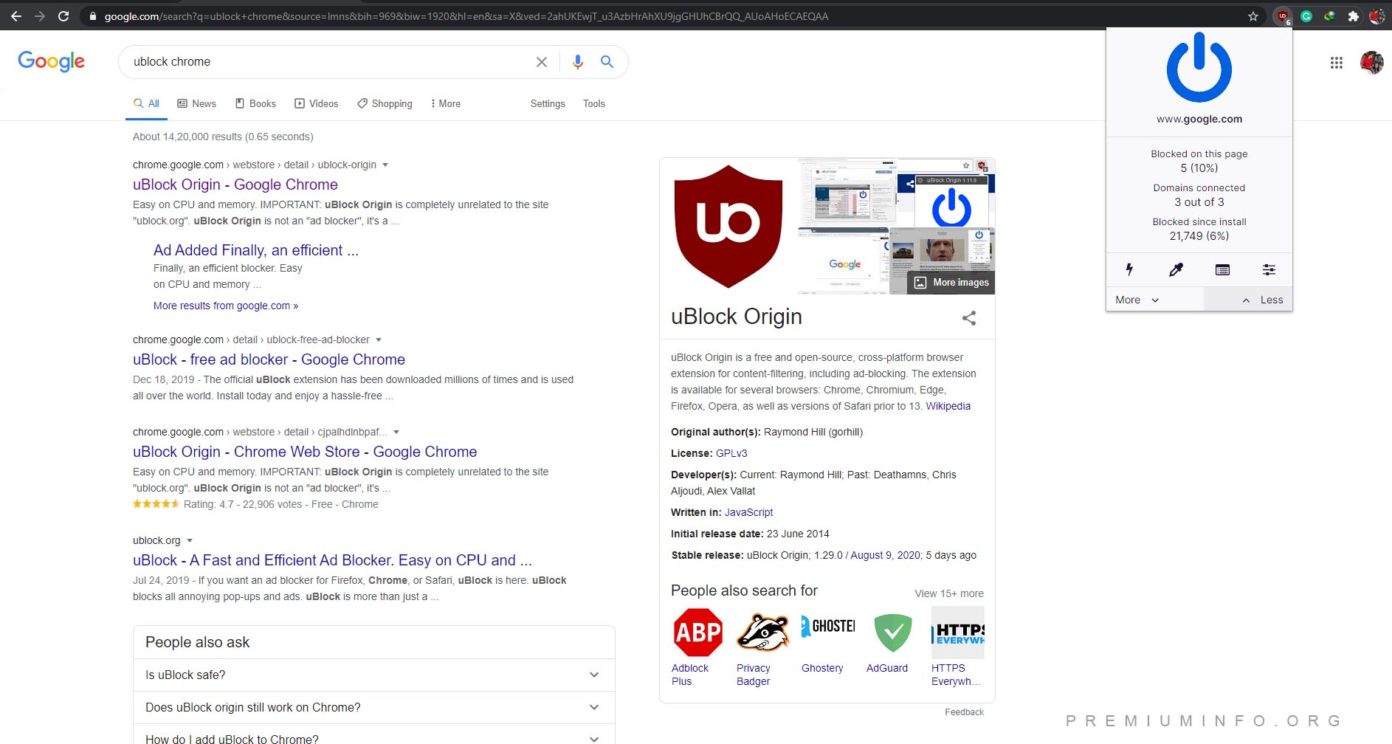Open search Tools

[x=594, y=103]
